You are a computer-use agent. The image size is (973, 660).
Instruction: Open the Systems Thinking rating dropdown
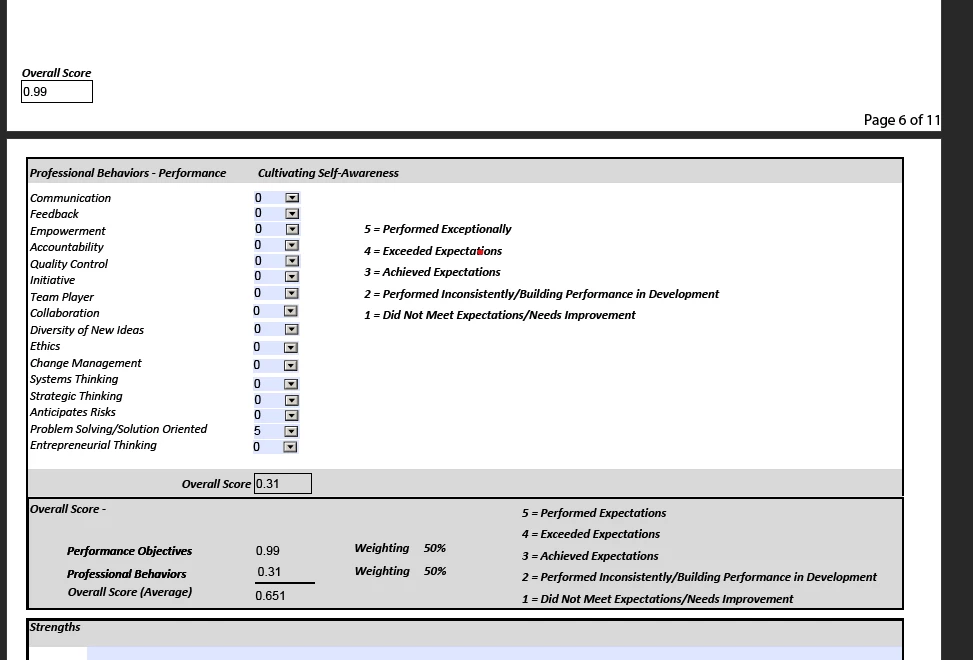(291, 384)
